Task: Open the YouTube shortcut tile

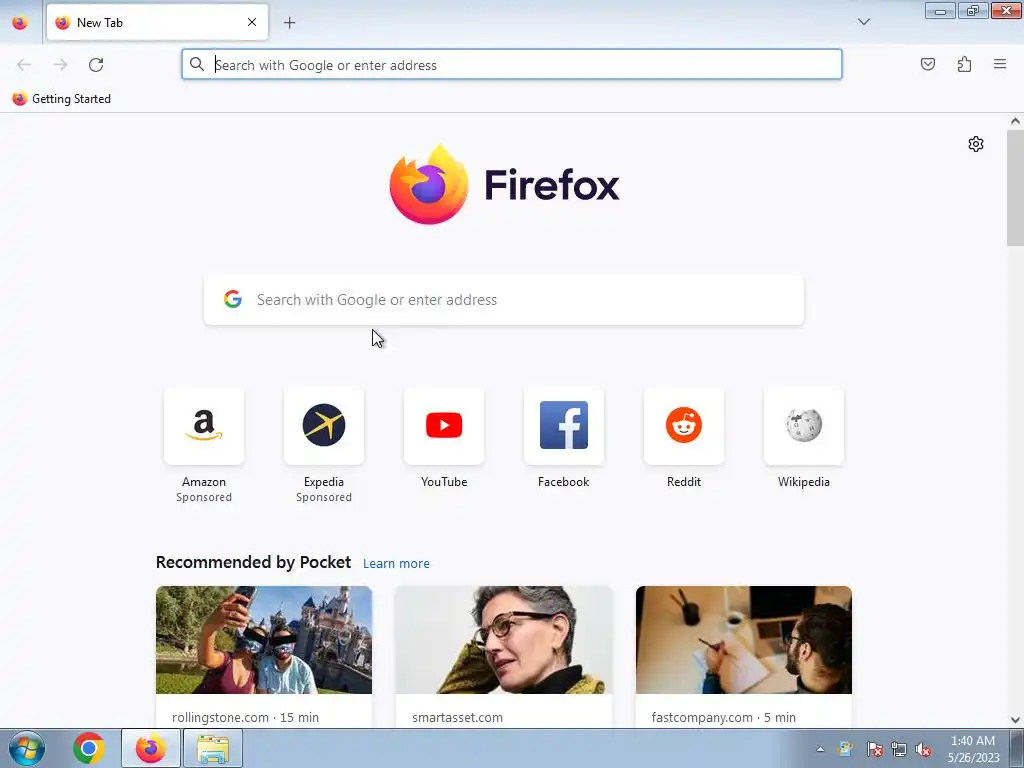Action: coord(444,426)
